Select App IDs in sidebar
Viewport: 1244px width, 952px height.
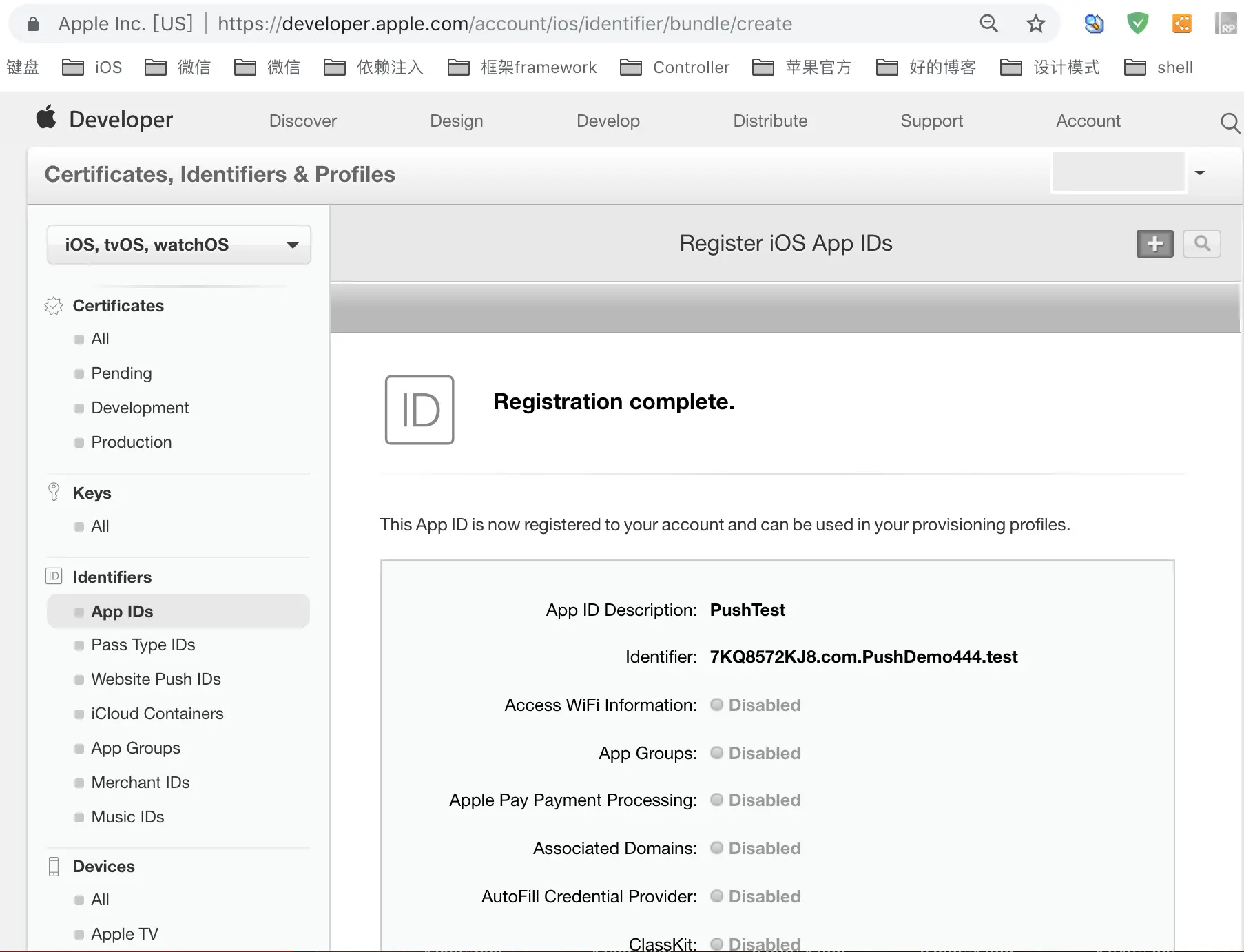[178, 612]
